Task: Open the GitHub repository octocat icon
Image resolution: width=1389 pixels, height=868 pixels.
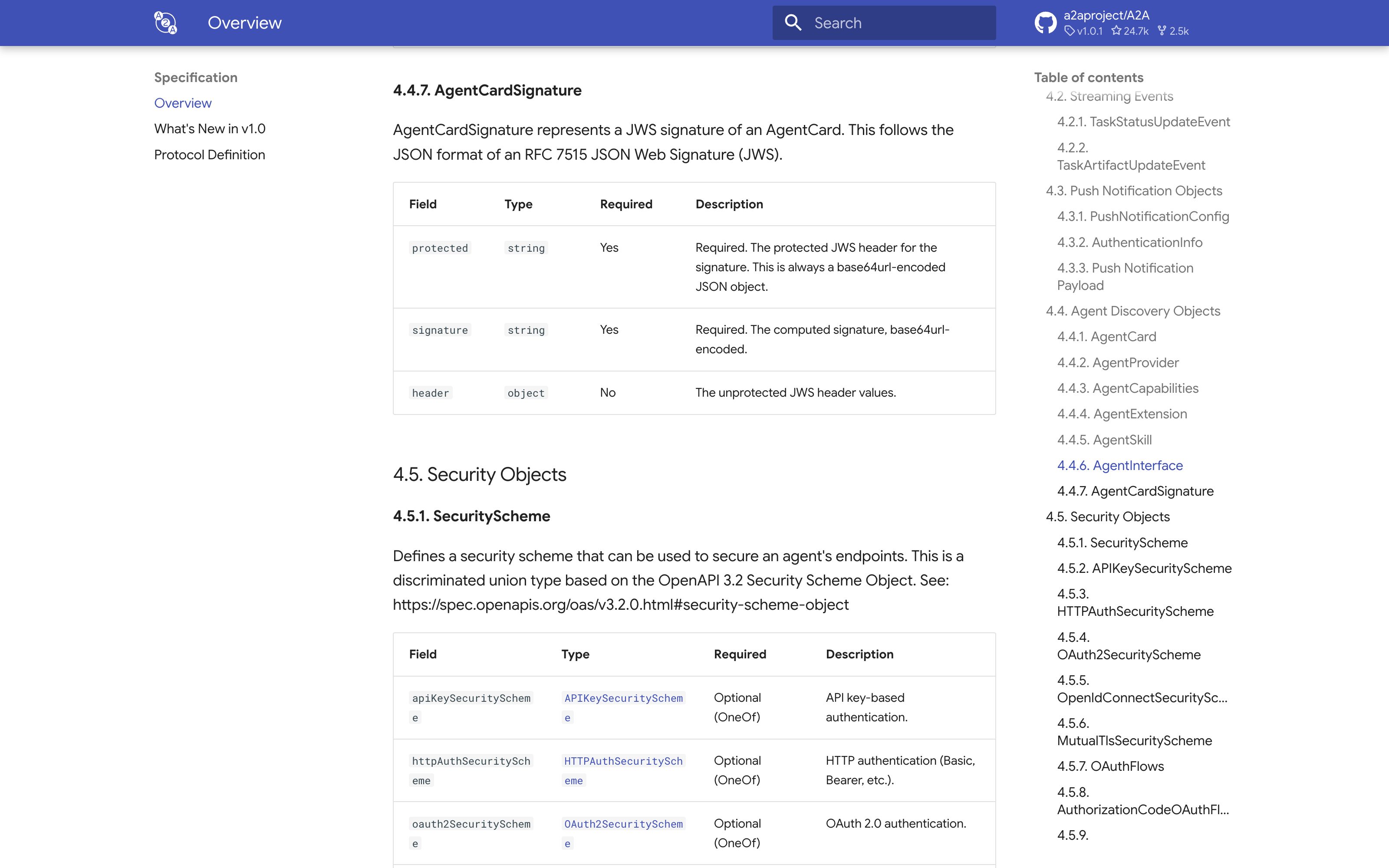Action: click(1045, 23)
